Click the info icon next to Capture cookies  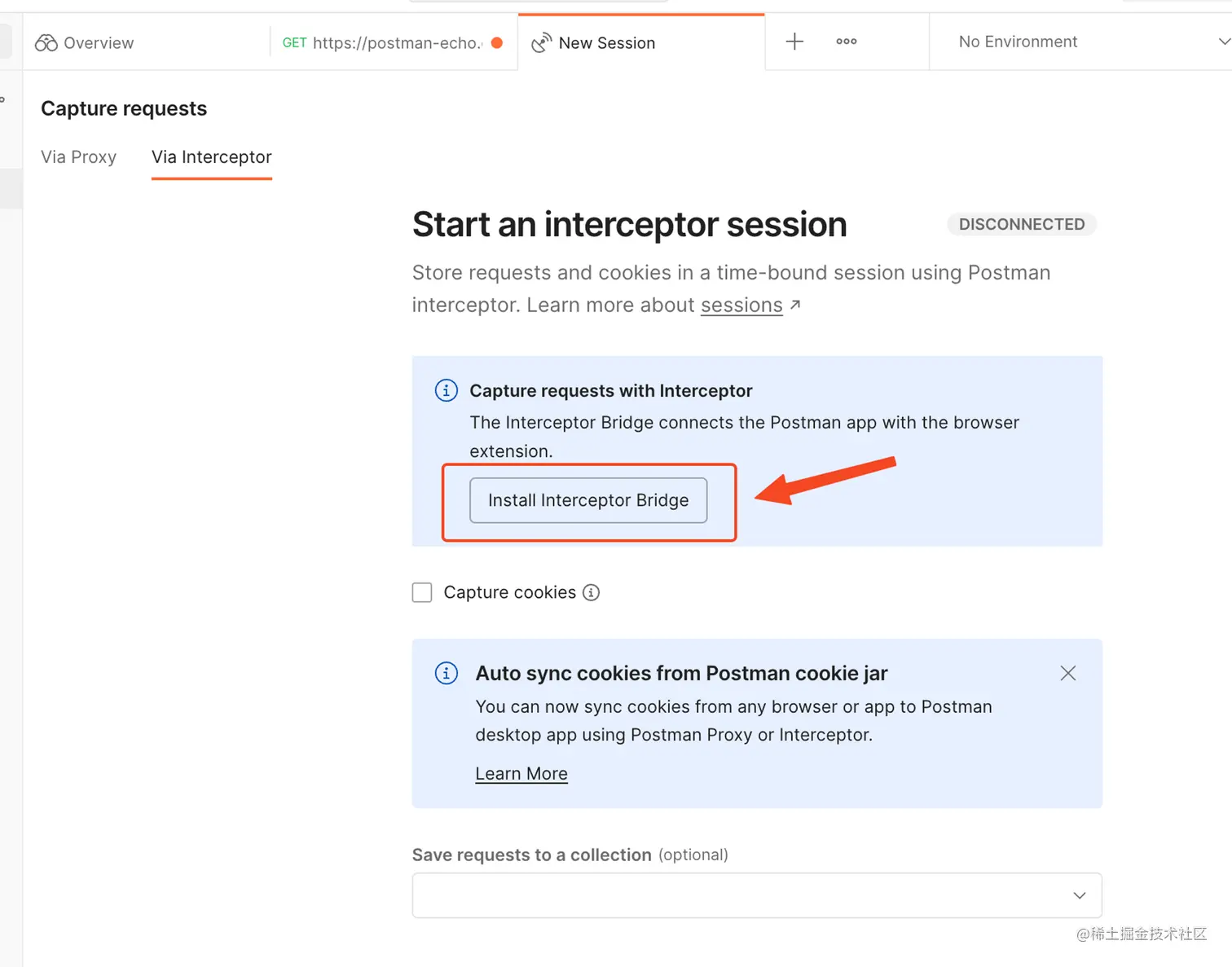[592, 592]
